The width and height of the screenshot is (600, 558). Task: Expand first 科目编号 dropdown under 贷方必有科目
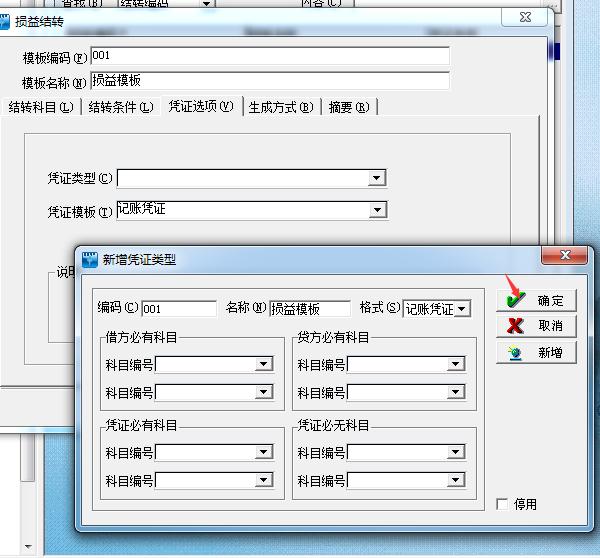456,364
